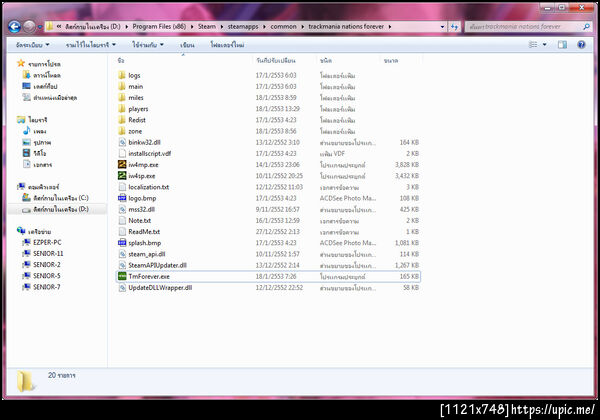Click the Forward navigation arrow button
600x420 pixels.
tap(29, 27)
